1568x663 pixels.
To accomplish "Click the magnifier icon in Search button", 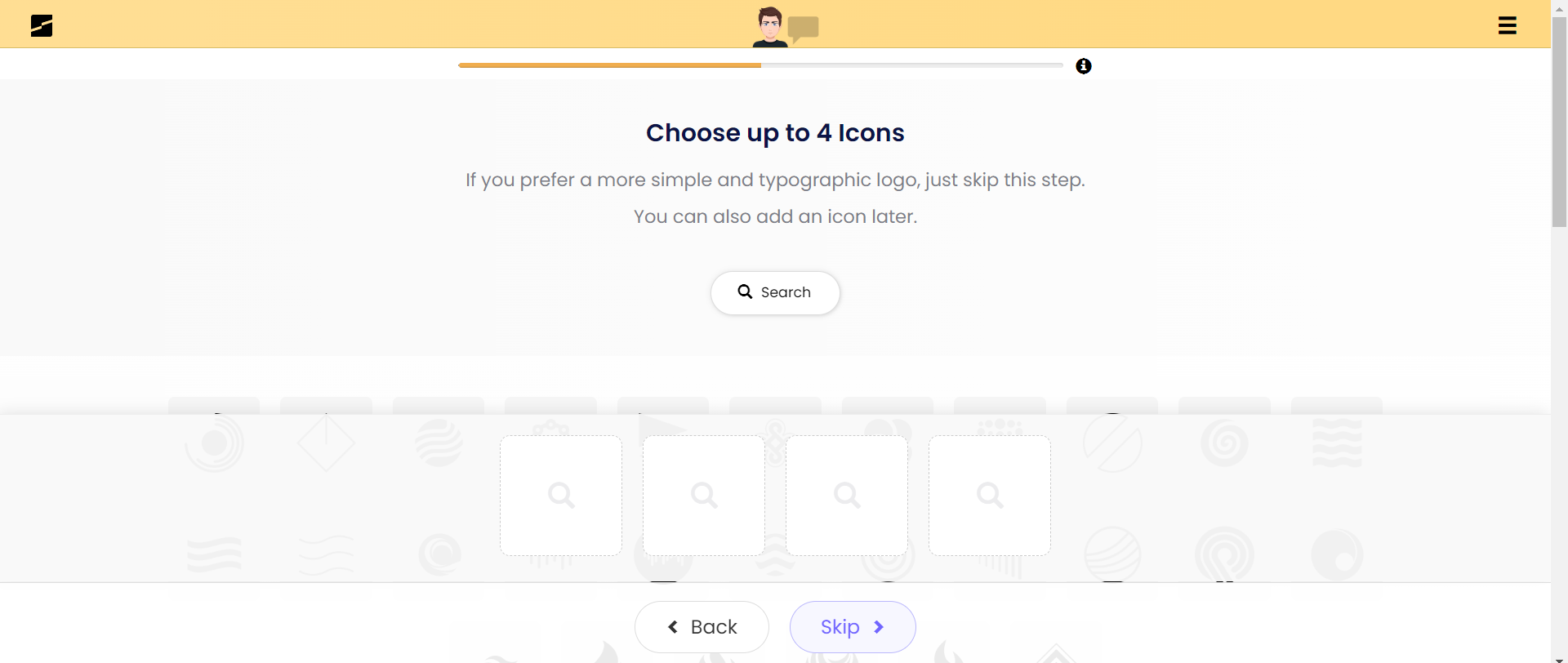I will (745, 291).
